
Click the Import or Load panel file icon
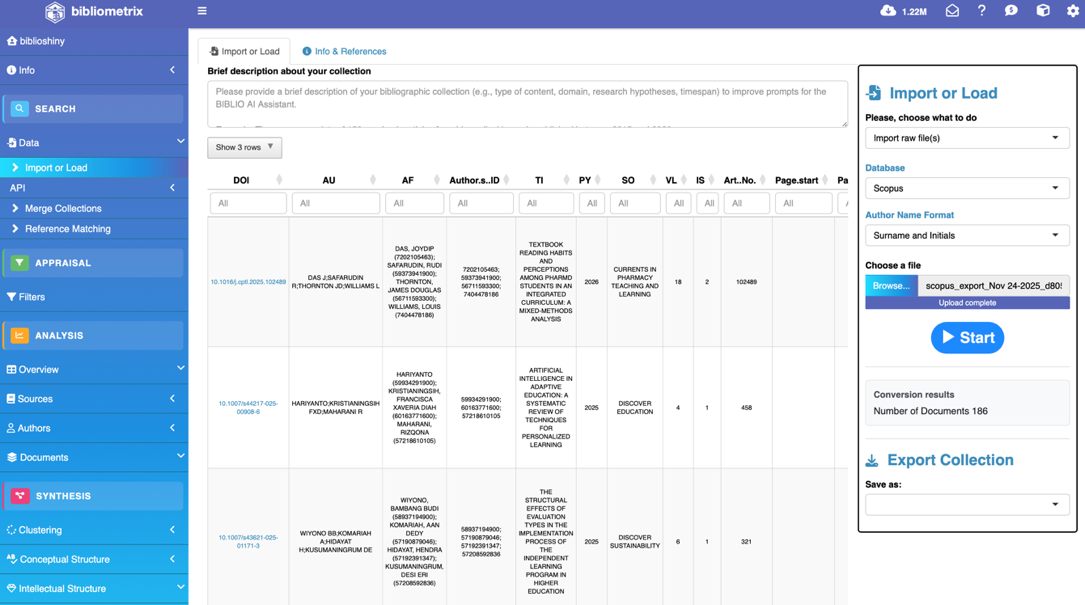click(x=873, y=93)
